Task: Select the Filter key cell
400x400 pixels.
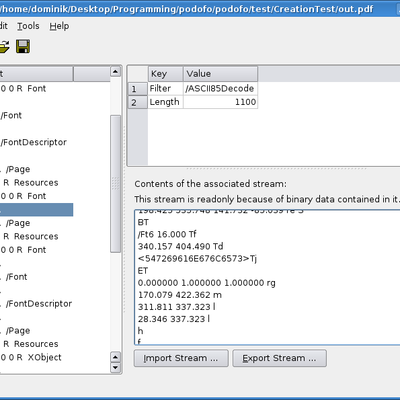Action: pyautogui.click(x=166, y=89)
